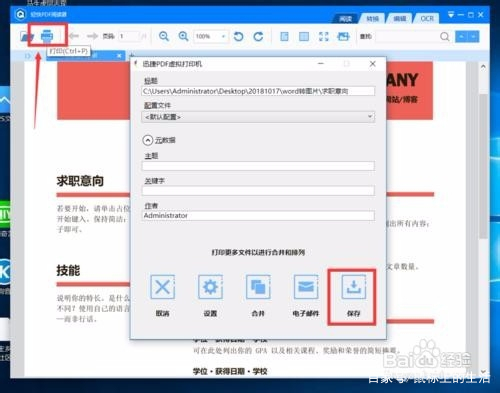
Task: Open the 100% zoom level dropdown
Action: pos(211,36)
